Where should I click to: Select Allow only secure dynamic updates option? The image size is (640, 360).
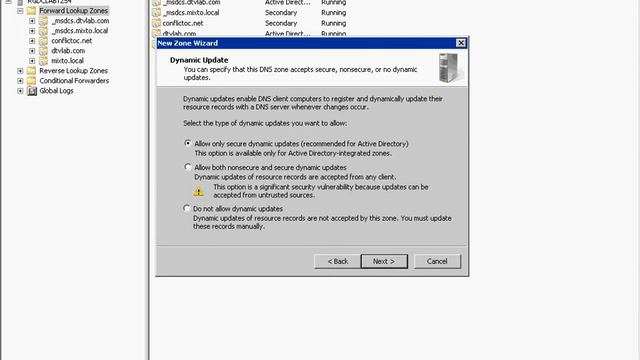click(187, 143)
